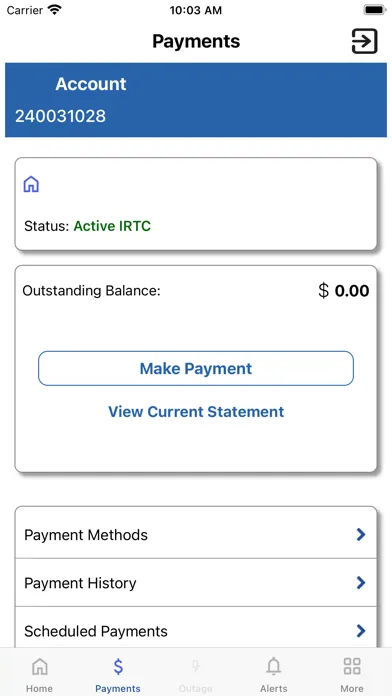The image size is (392, 696).
Task: Open the Home tab house icon
Action: (x=40, y=666)
